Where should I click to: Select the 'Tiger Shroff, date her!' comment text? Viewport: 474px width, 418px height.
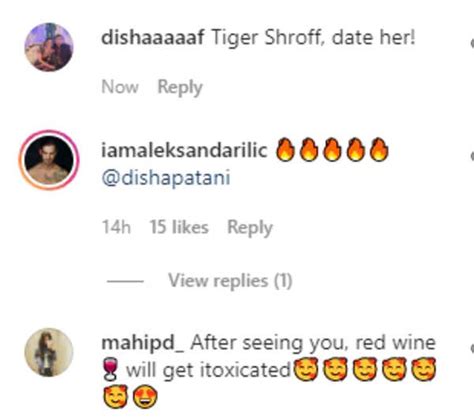tap(313, 37)
